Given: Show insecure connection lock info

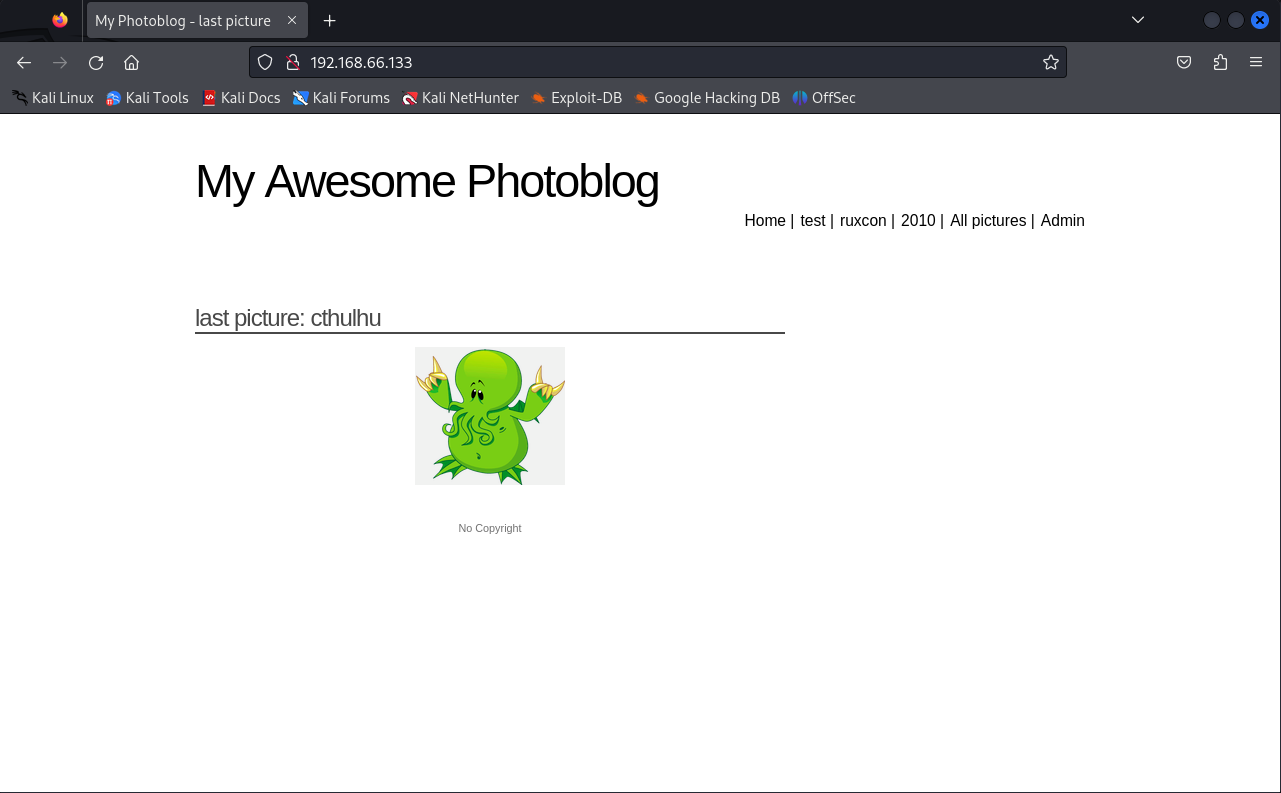Looking at the screenshot, I should 293,62.
